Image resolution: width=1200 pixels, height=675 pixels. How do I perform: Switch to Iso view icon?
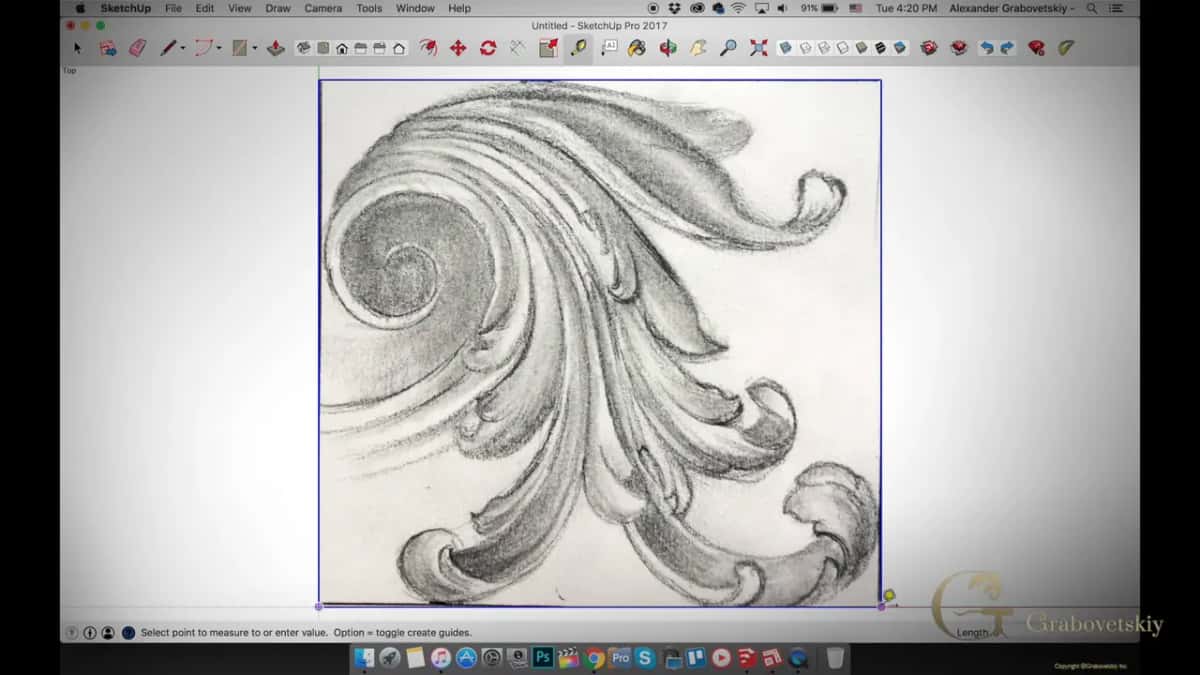coord(303,48)
